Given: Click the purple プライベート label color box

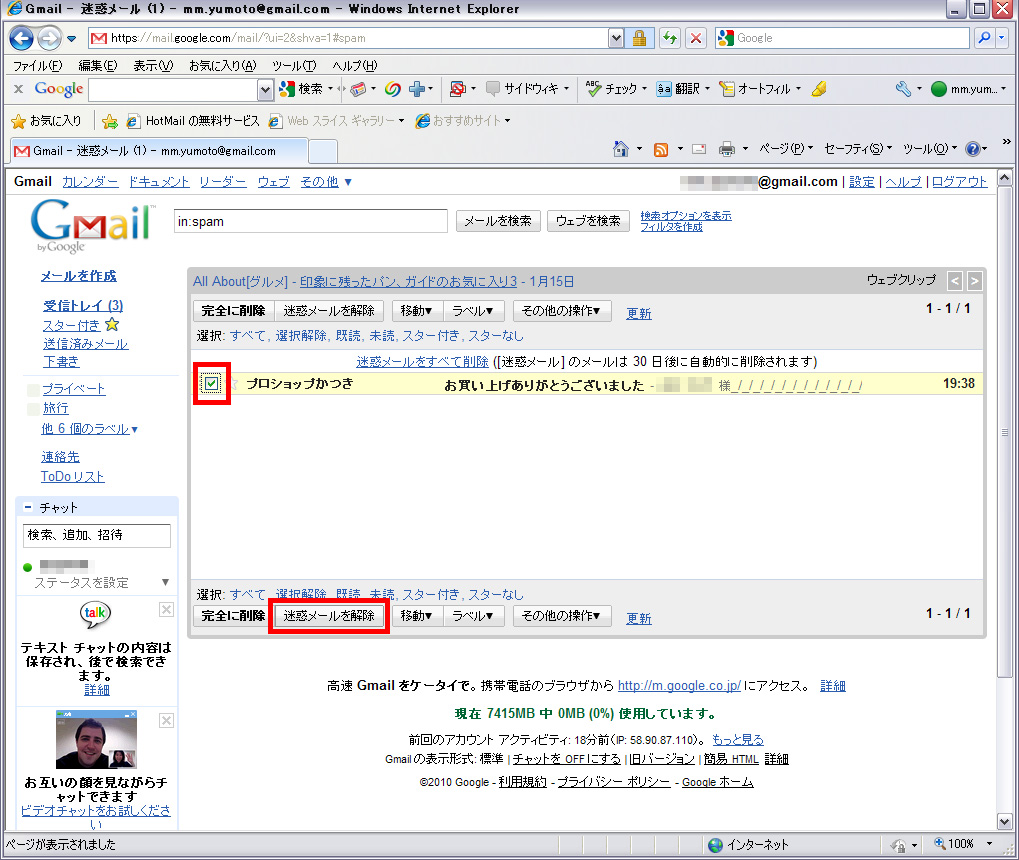Looking at the screenshot, I should (33, 390).
